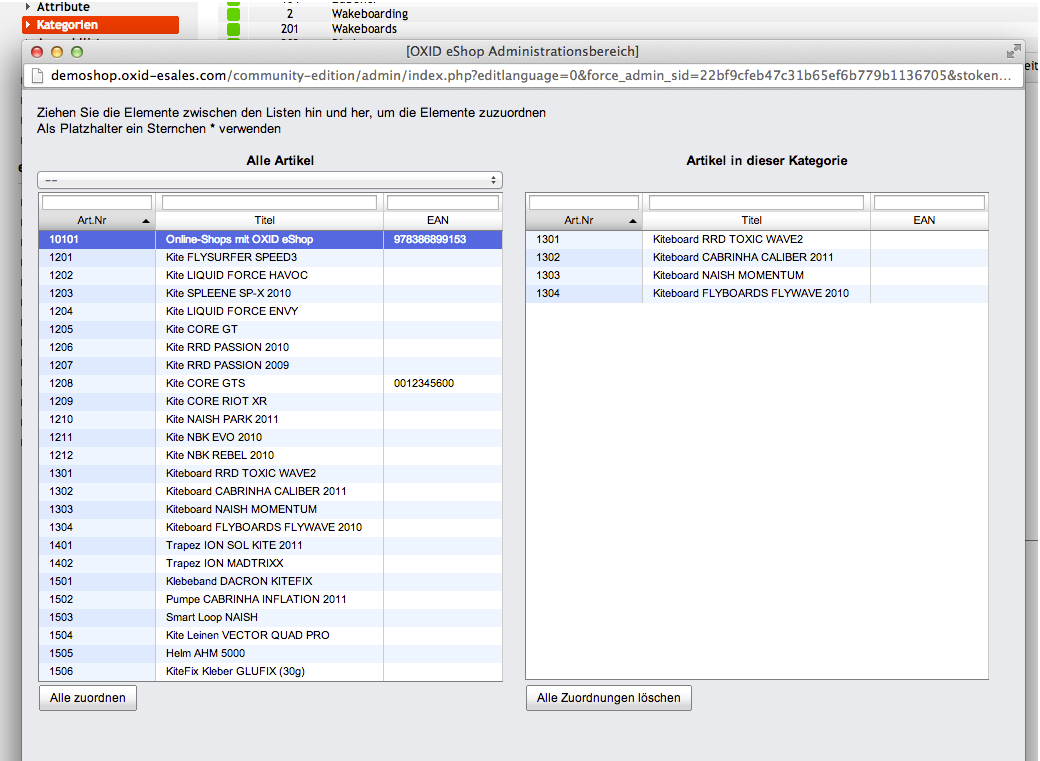This screenshot has height=761, width=1040.
Task: Click the EAN filter field in left list
Action: point(442,203)
